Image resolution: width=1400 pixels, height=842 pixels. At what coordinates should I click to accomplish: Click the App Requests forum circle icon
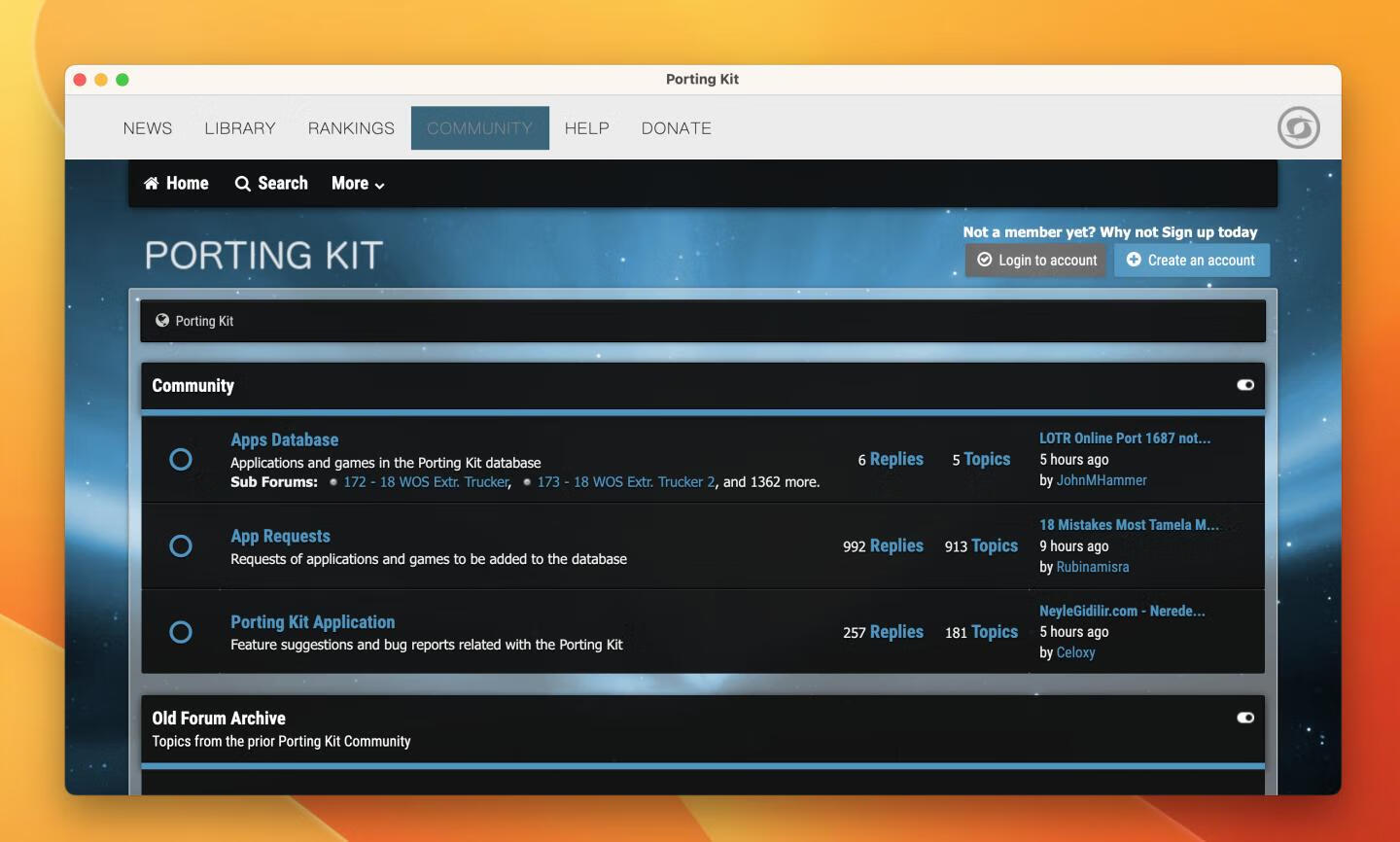[x=181, y=545]
